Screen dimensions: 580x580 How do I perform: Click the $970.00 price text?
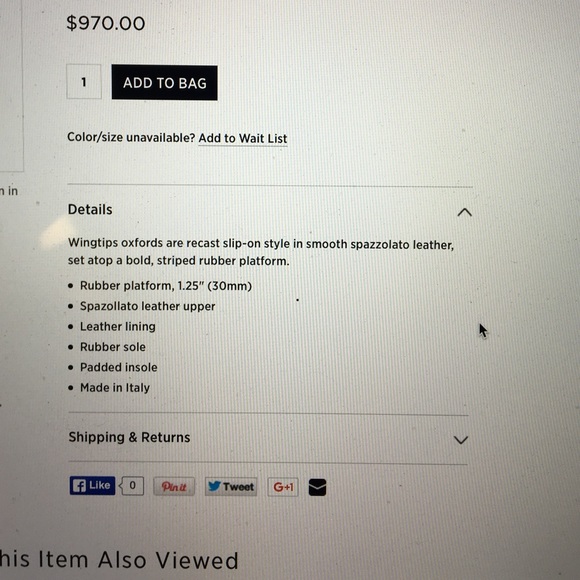(x=106, y=23)
